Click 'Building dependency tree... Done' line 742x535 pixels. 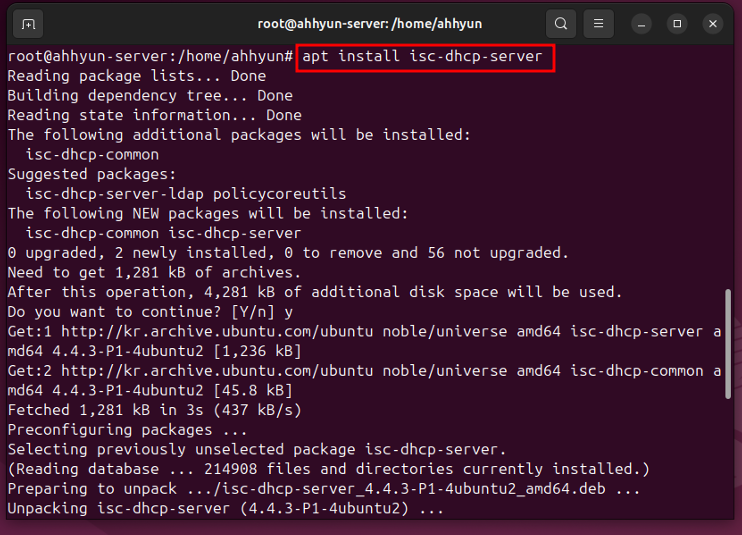[x=150, y=96]
